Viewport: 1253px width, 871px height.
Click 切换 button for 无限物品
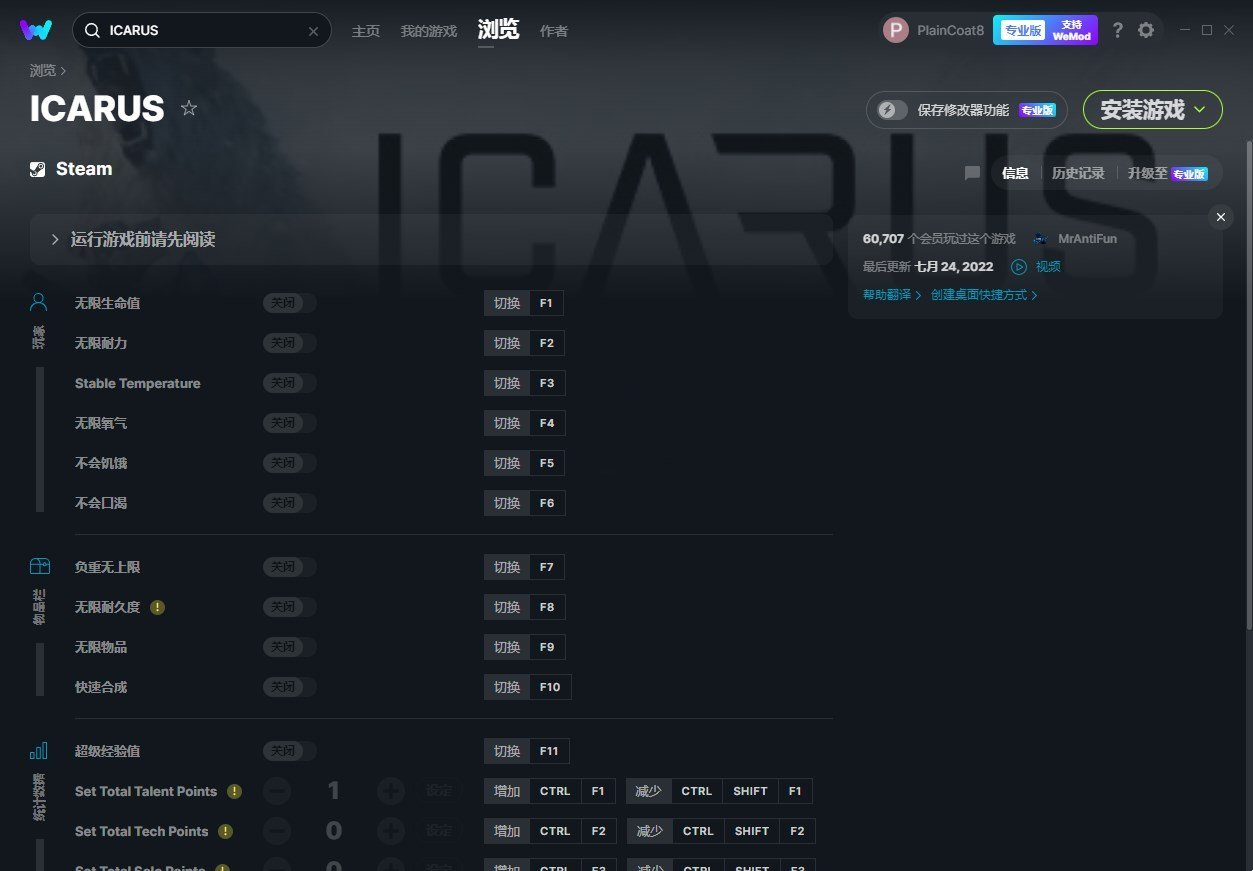(x=507, y=647)
